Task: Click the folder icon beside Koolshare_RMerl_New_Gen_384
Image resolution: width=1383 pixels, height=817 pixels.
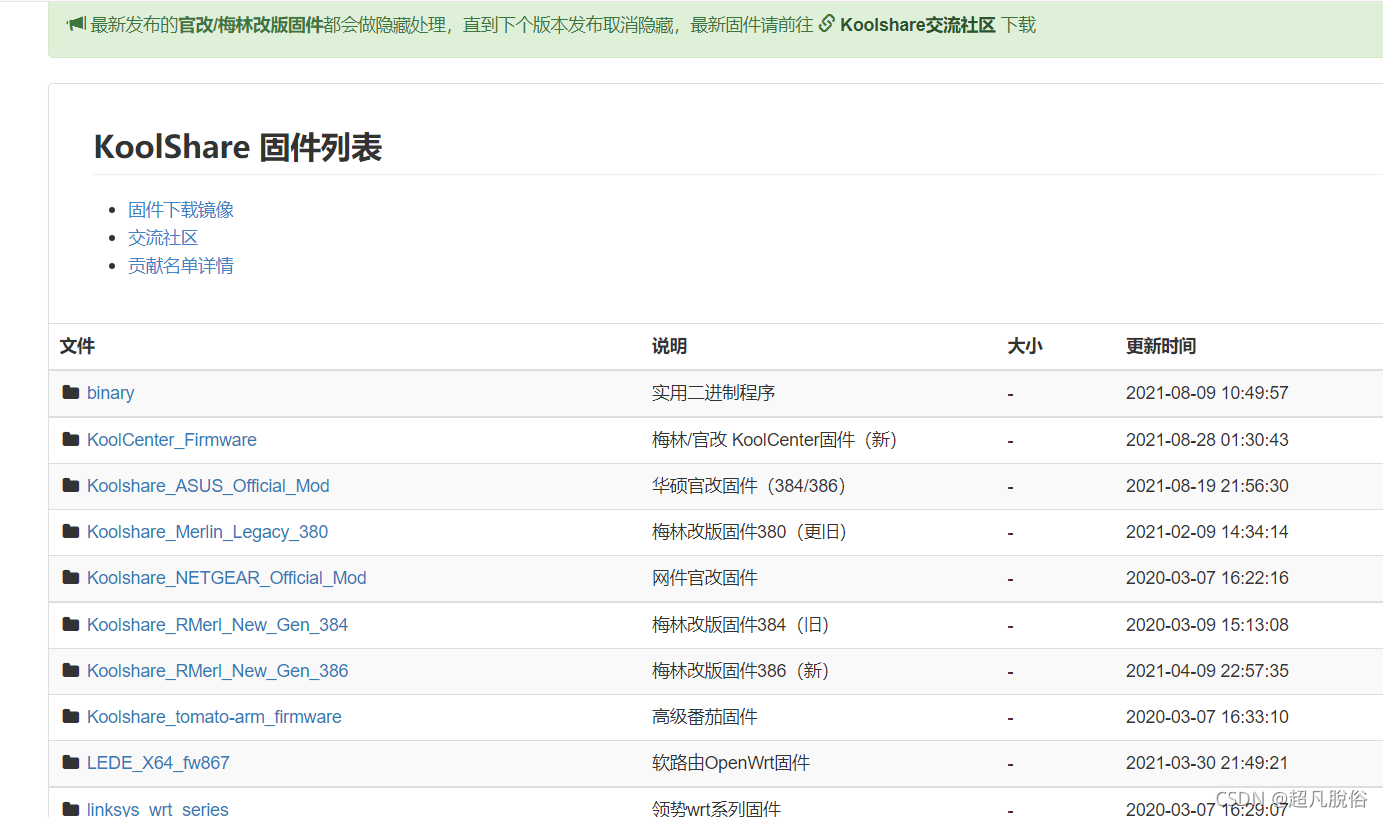Action: tap(71, 624)
